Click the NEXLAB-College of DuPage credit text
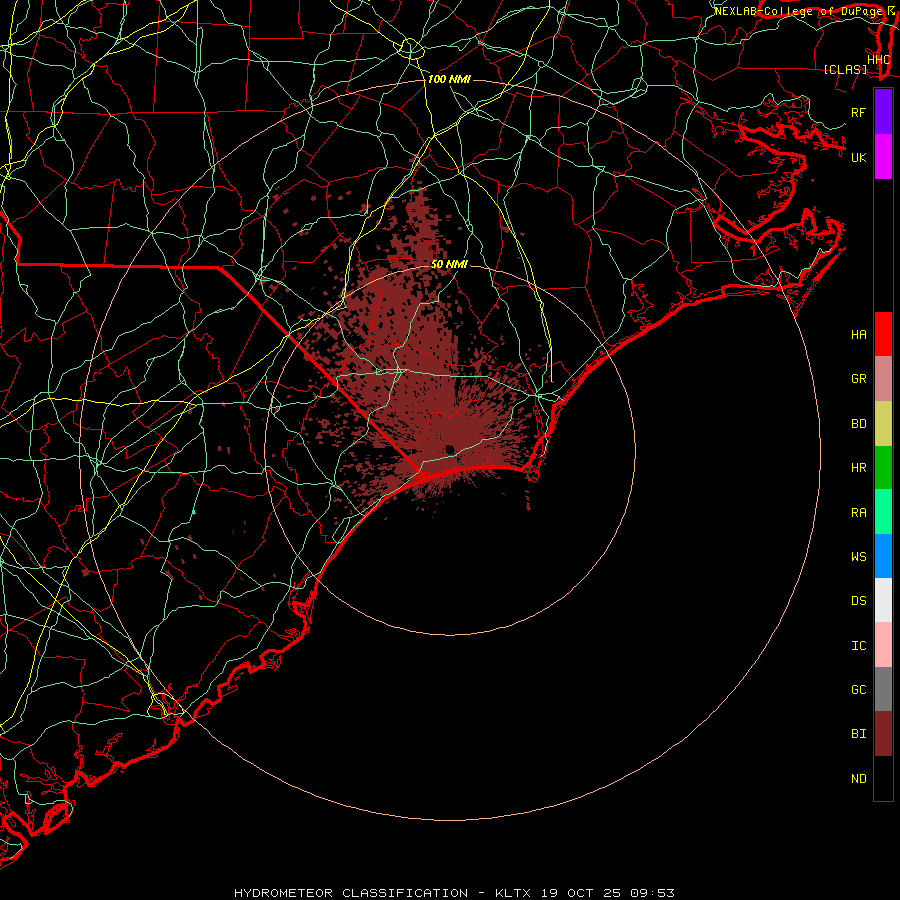 point(800,11)
